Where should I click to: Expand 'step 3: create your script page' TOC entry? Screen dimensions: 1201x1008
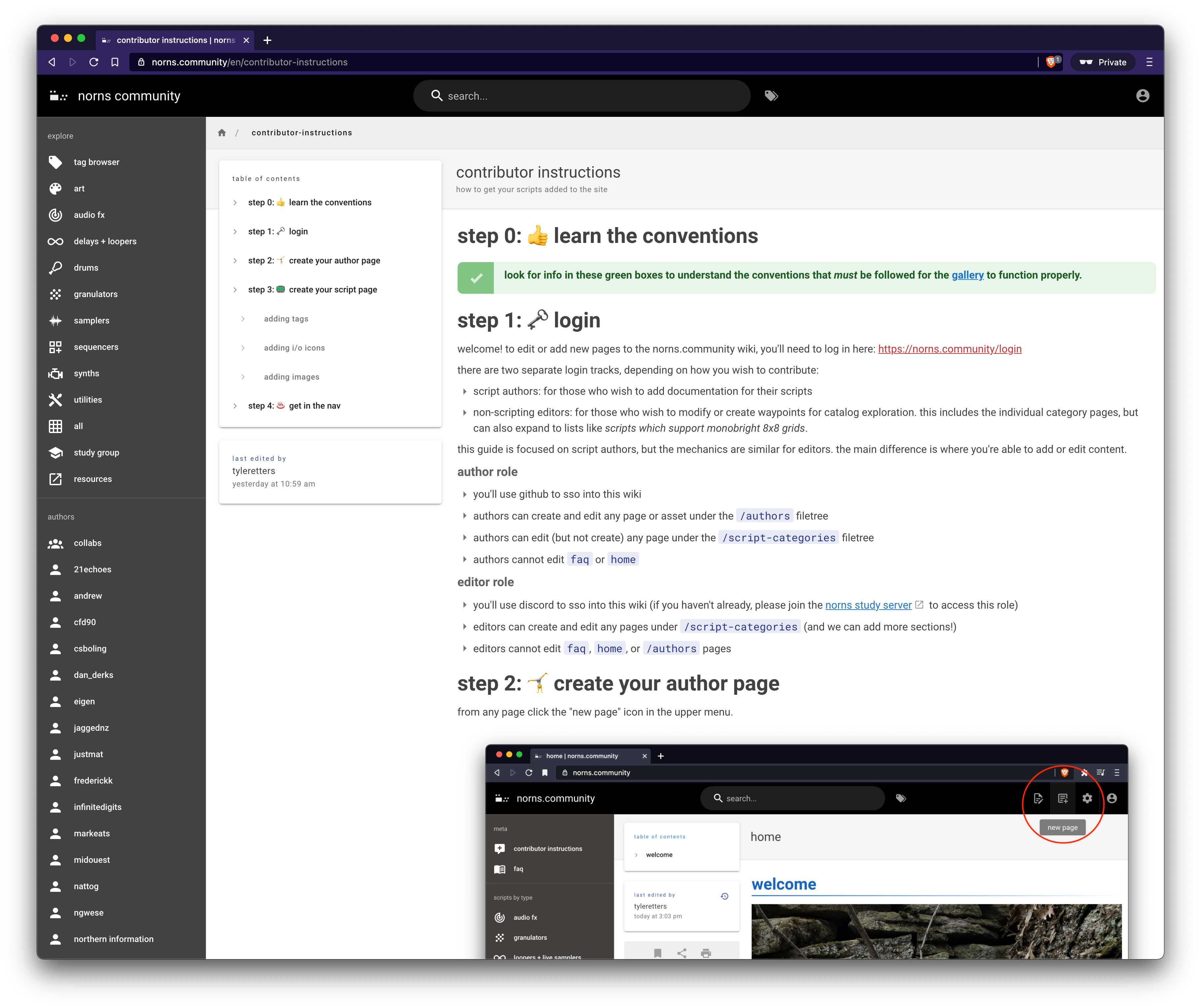point(235,290)
